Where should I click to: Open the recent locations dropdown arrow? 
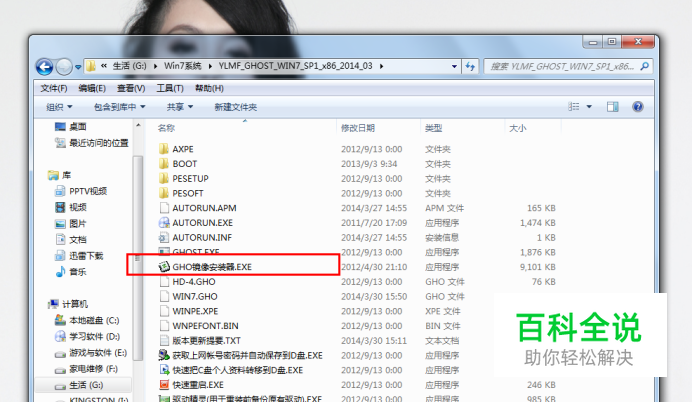(x=78, y=68)
